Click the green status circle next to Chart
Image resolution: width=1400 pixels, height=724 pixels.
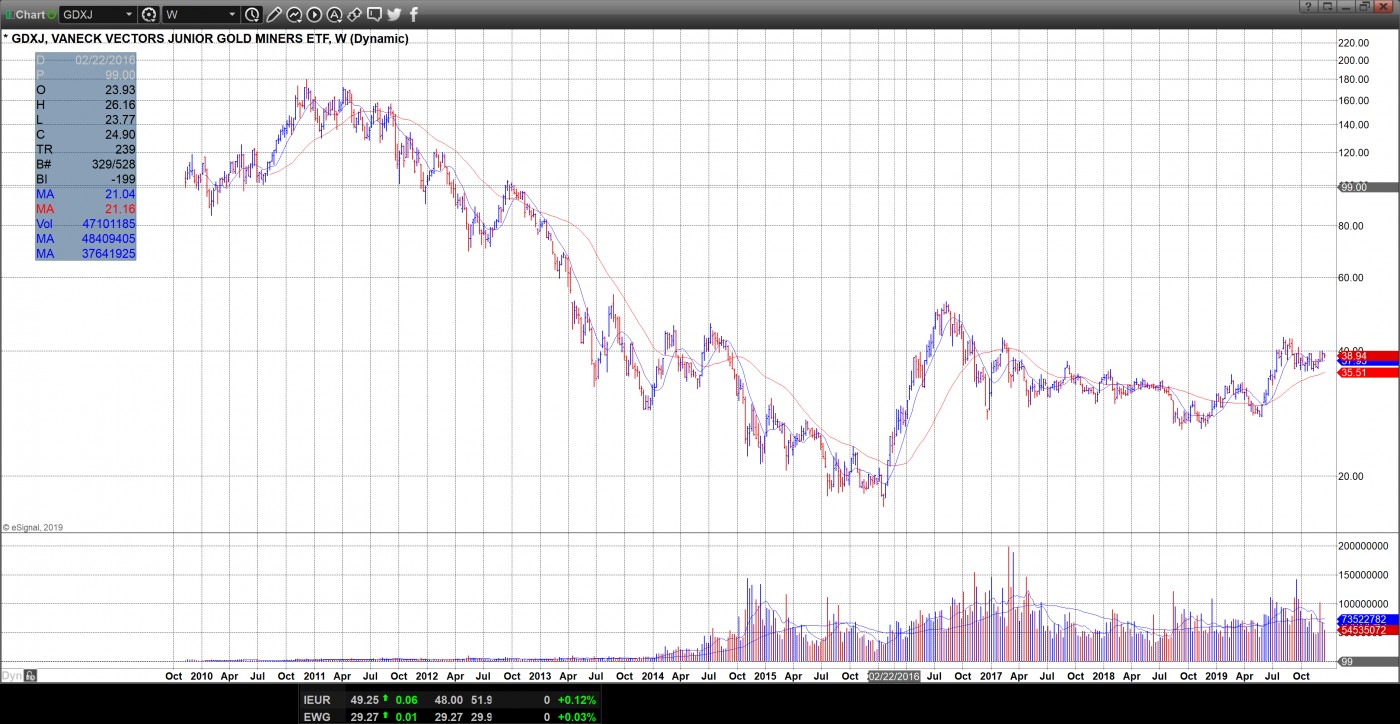tap(51, 15)
